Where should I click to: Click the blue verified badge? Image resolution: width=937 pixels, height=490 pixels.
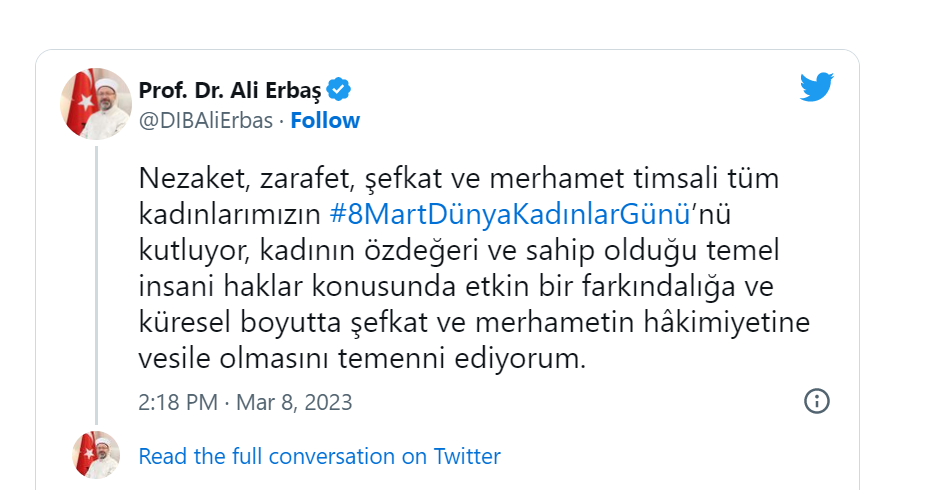coord(340,90)
